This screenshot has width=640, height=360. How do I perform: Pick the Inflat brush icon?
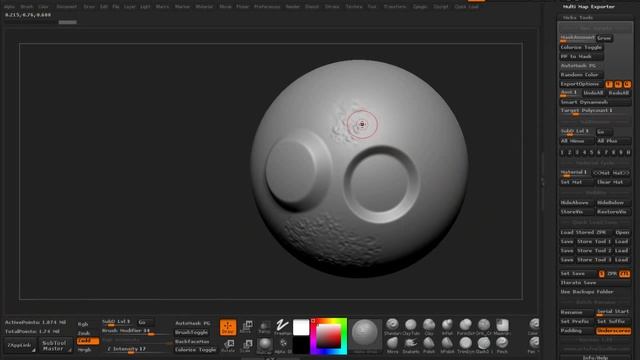click(x=447, y=327)
